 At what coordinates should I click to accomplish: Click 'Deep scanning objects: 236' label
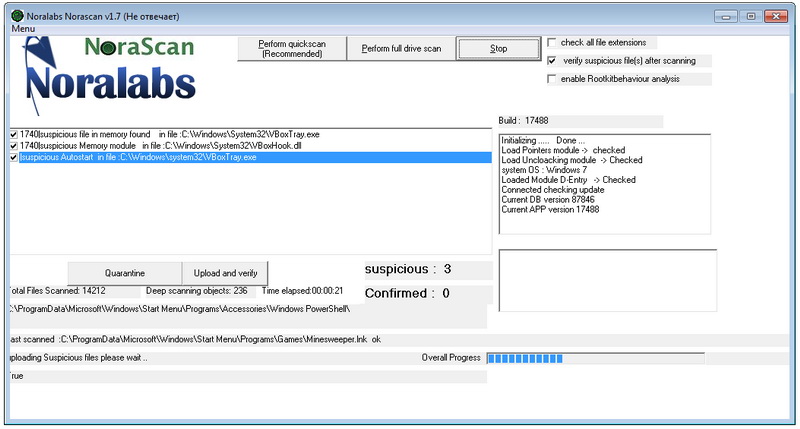tap(196, 291)
